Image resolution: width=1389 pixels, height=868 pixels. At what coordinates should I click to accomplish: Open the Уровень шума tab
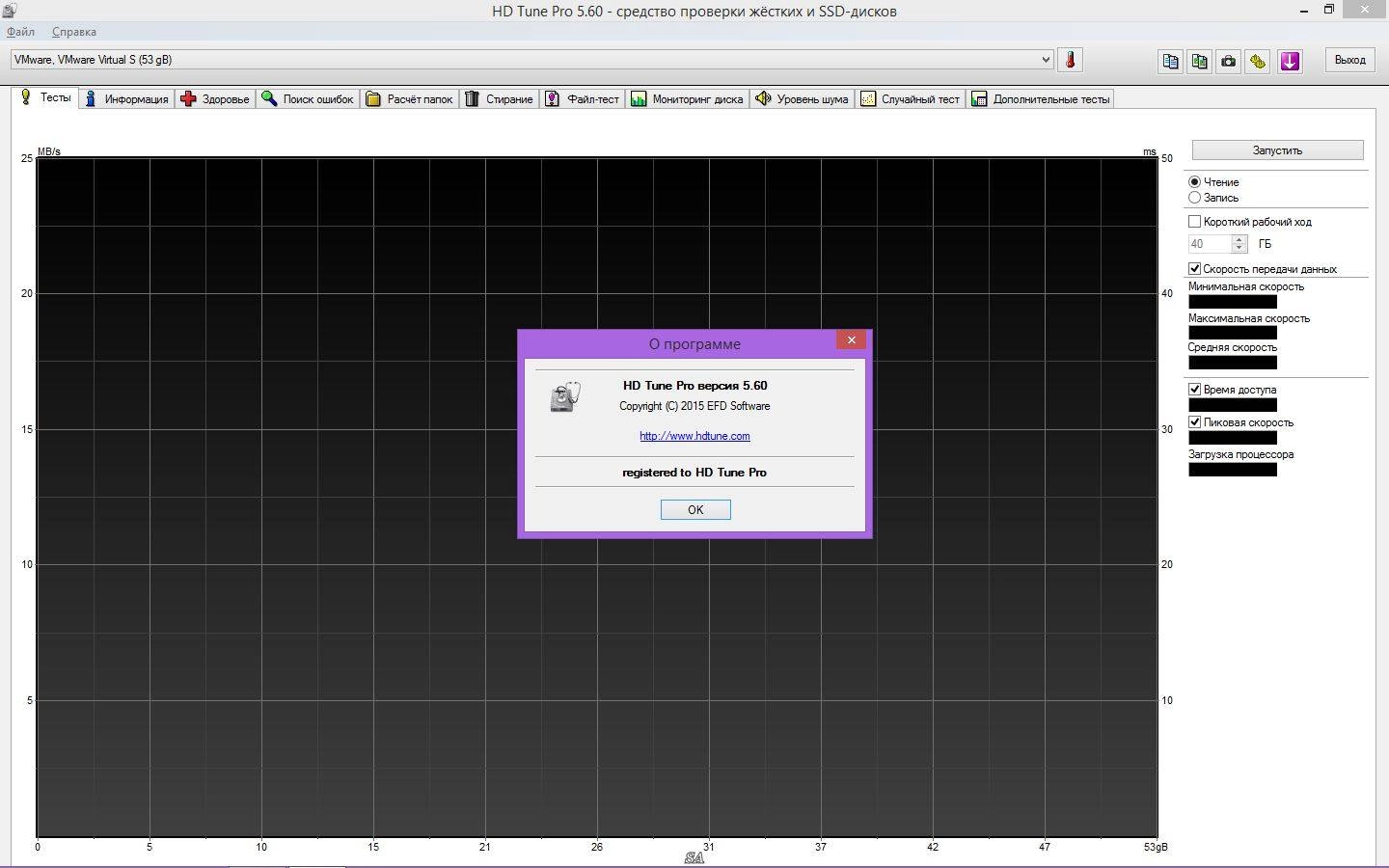click(x=802, y=98)
